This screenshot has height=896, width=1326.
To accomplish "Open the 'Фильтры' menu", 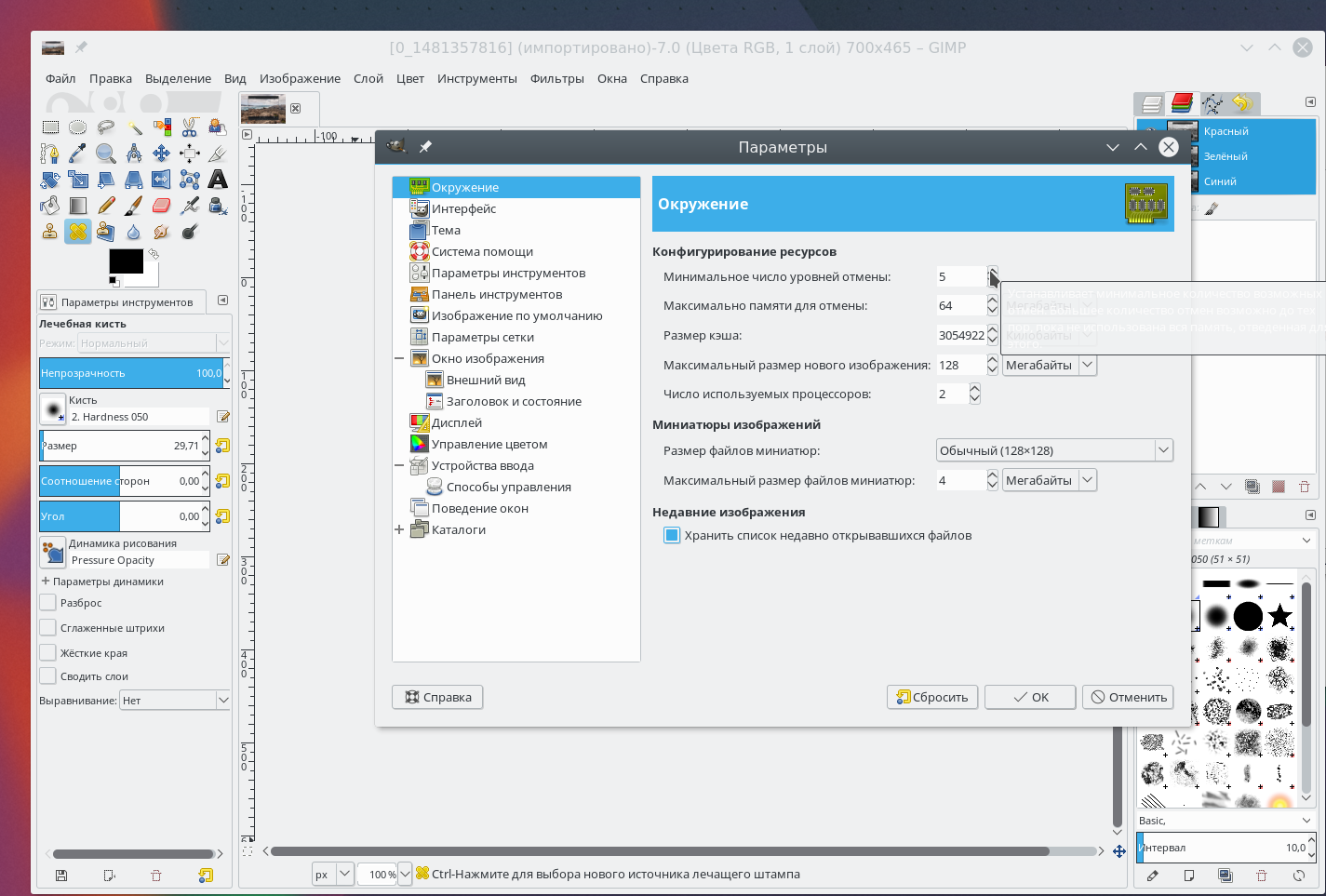I will pos(556,79).
